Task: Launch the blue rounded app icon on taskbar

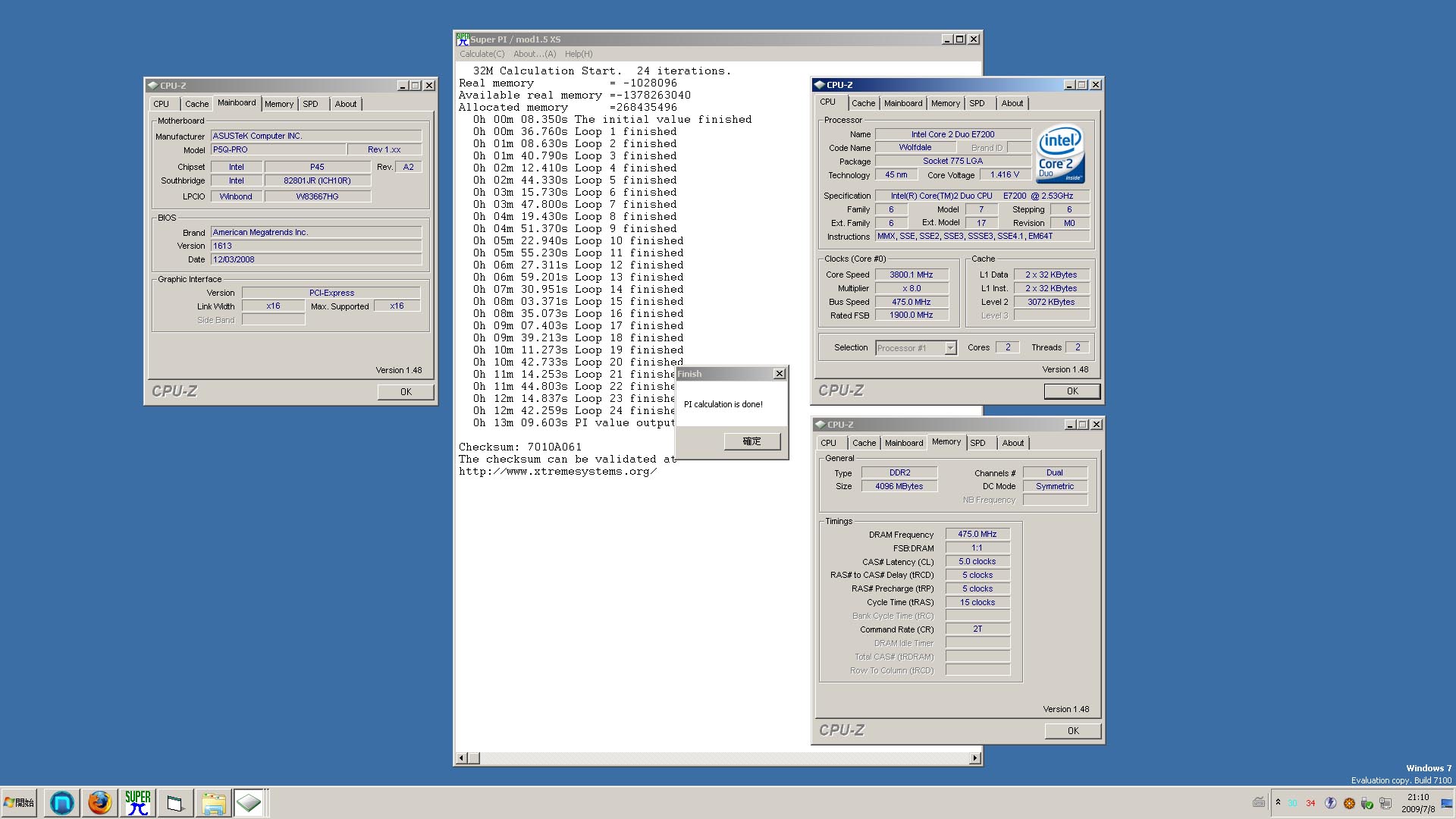Action: pos(61,802)
